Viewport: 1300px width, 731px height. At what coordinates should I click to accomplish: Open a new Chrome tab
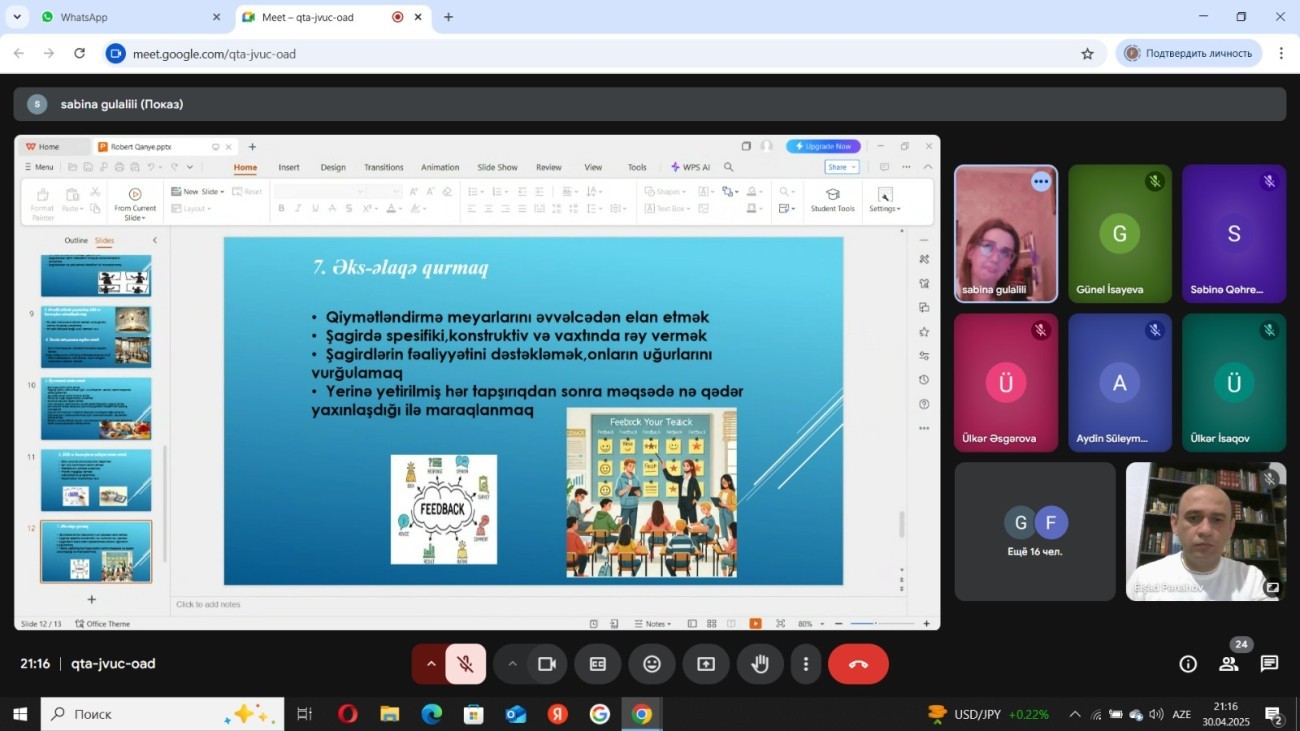(448, 17)
